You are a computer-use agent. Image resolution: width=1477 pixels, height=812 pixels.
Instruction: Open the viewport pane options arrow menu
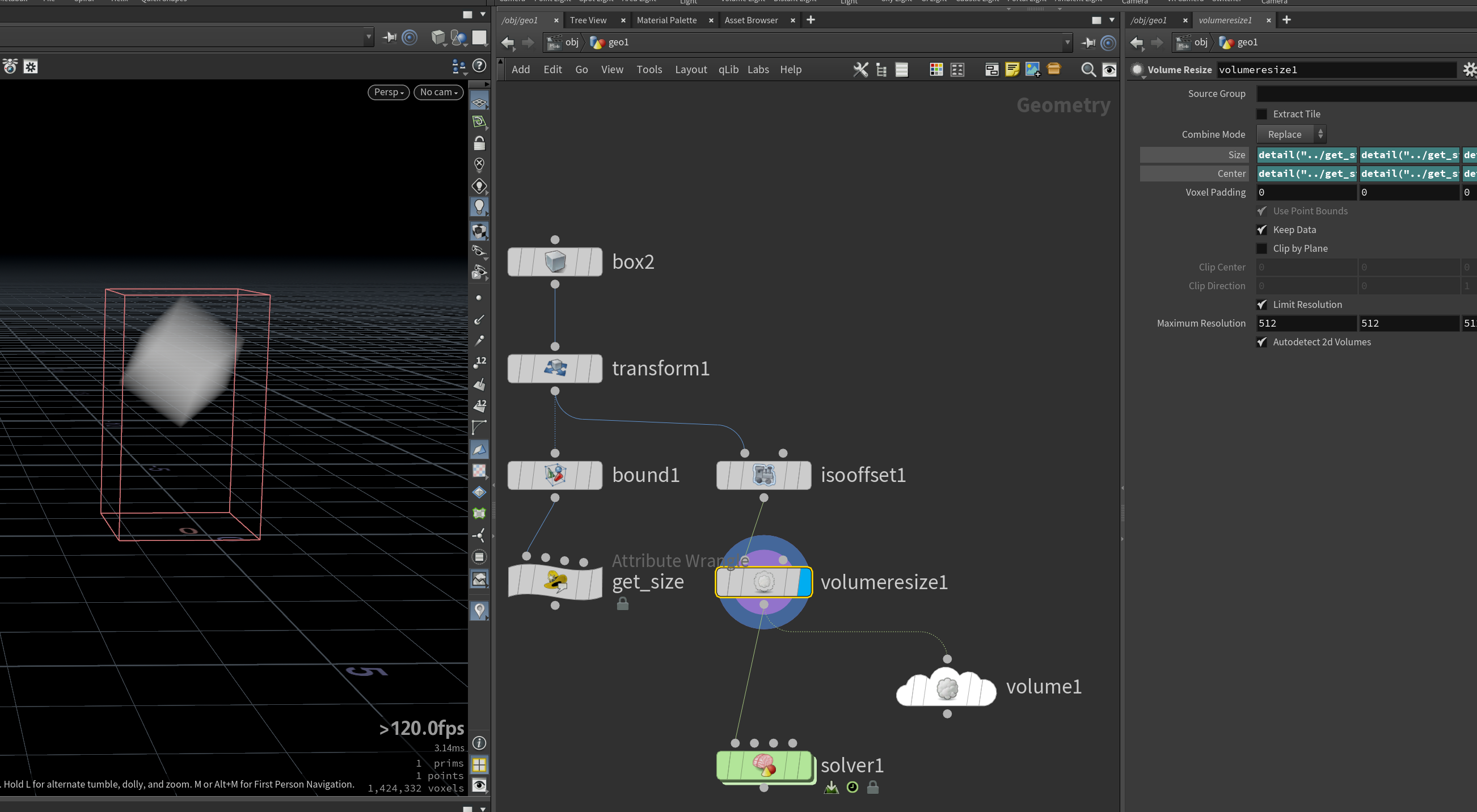pyautogui.click(x=483, y=14)
